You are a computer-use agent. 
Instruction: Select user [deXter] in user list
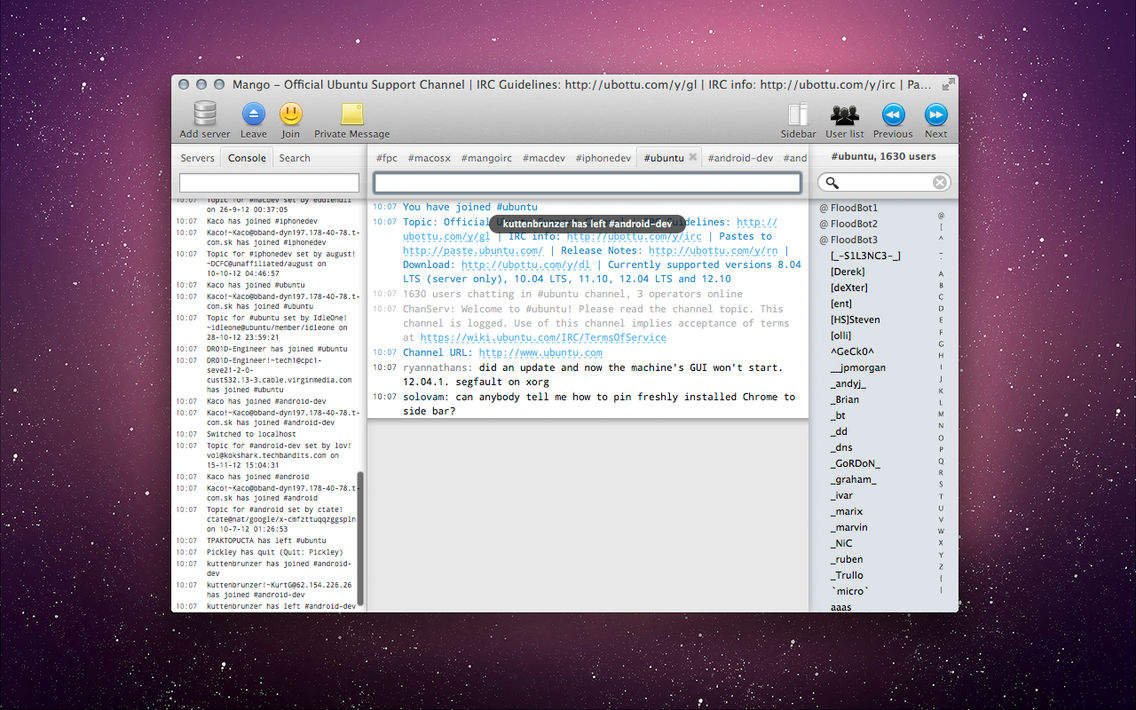(849, 288)
